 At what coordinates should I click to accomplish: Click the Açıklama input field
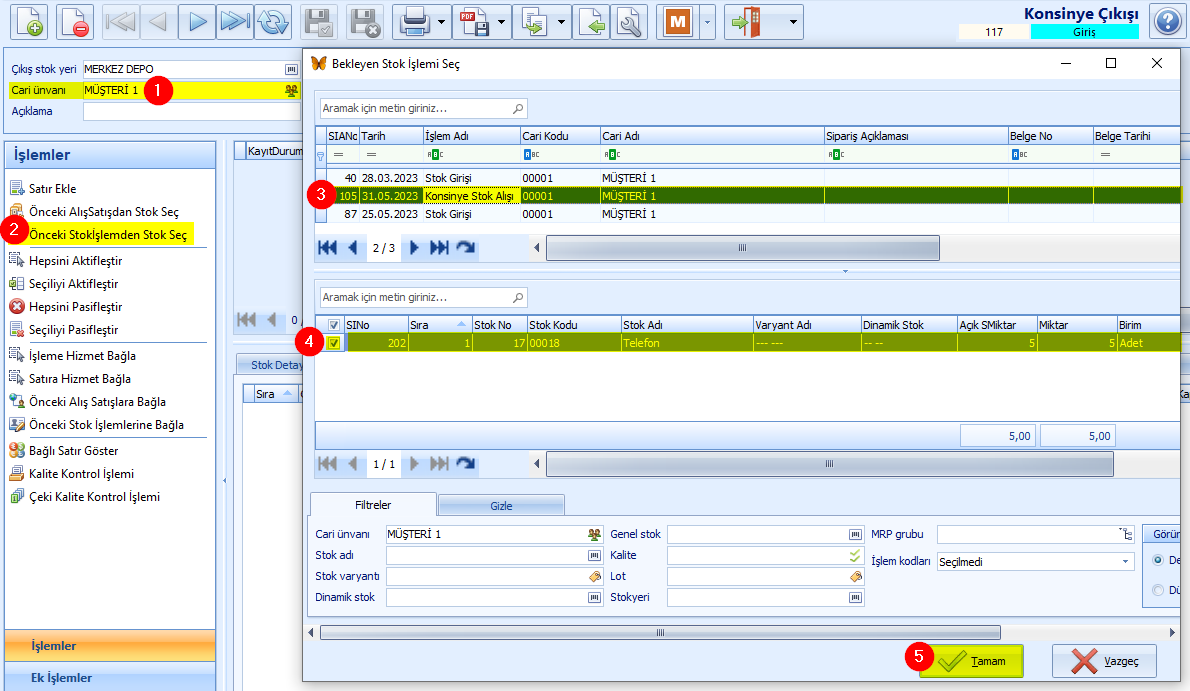coord(191,111)
